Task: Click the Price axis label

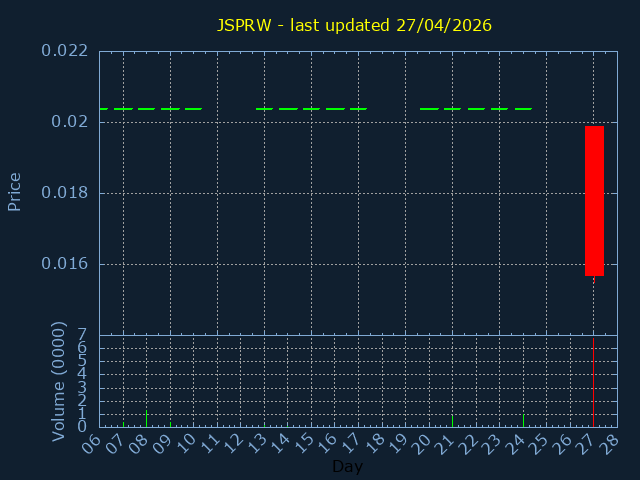Action: click(x=15, y=191)
